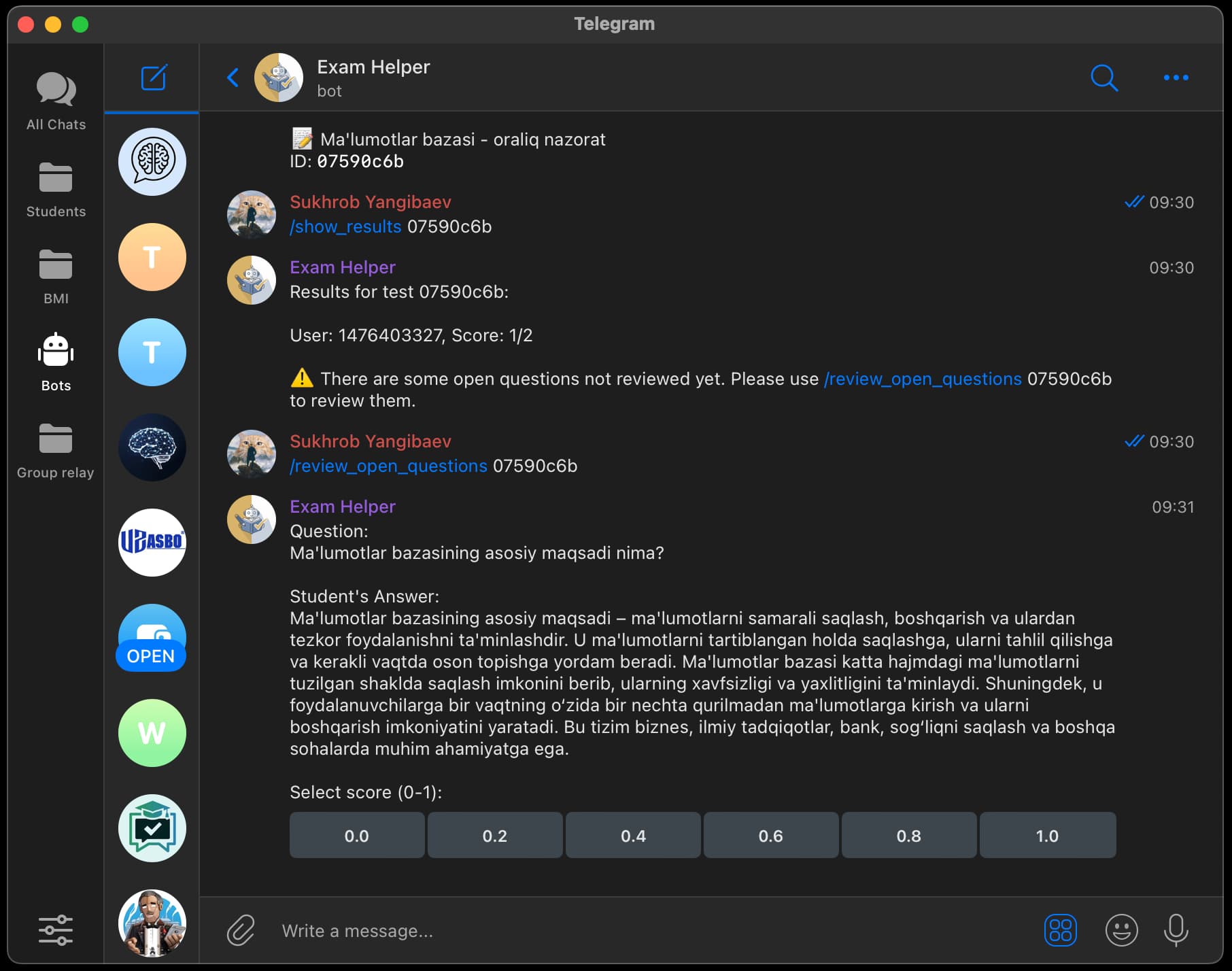The image size is (1232, 971).
Task: Open Sukhrob Yangibaev name on 09:30 show_results message
Action: coord(371,202)
